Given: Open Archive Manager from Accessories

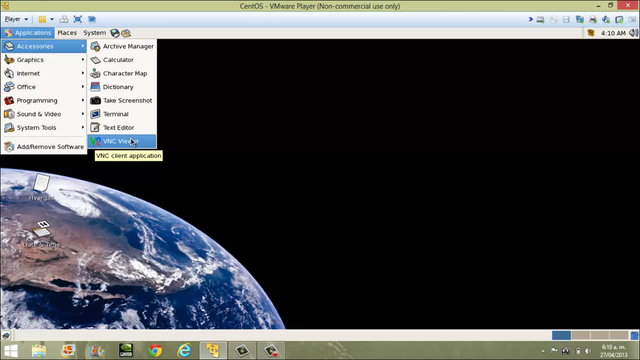Looking at the screenshot, I should 122,46.
